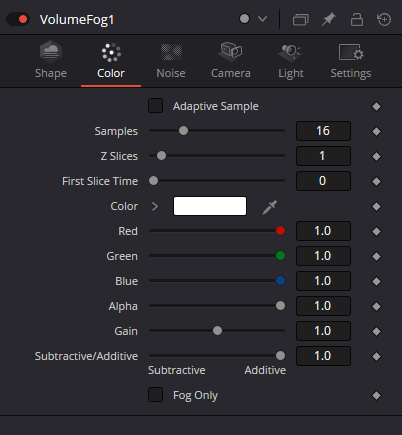Pick a color with the eyedropper
Viewport: 402px width, 435px height.
[x=269, y=207]
